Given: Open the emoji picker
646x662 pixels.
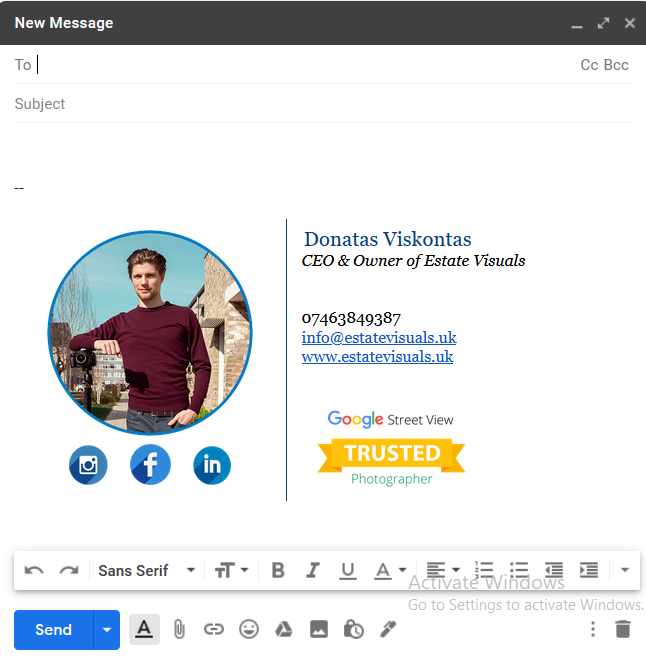Looking at the screenshot, I should (249, 629).
